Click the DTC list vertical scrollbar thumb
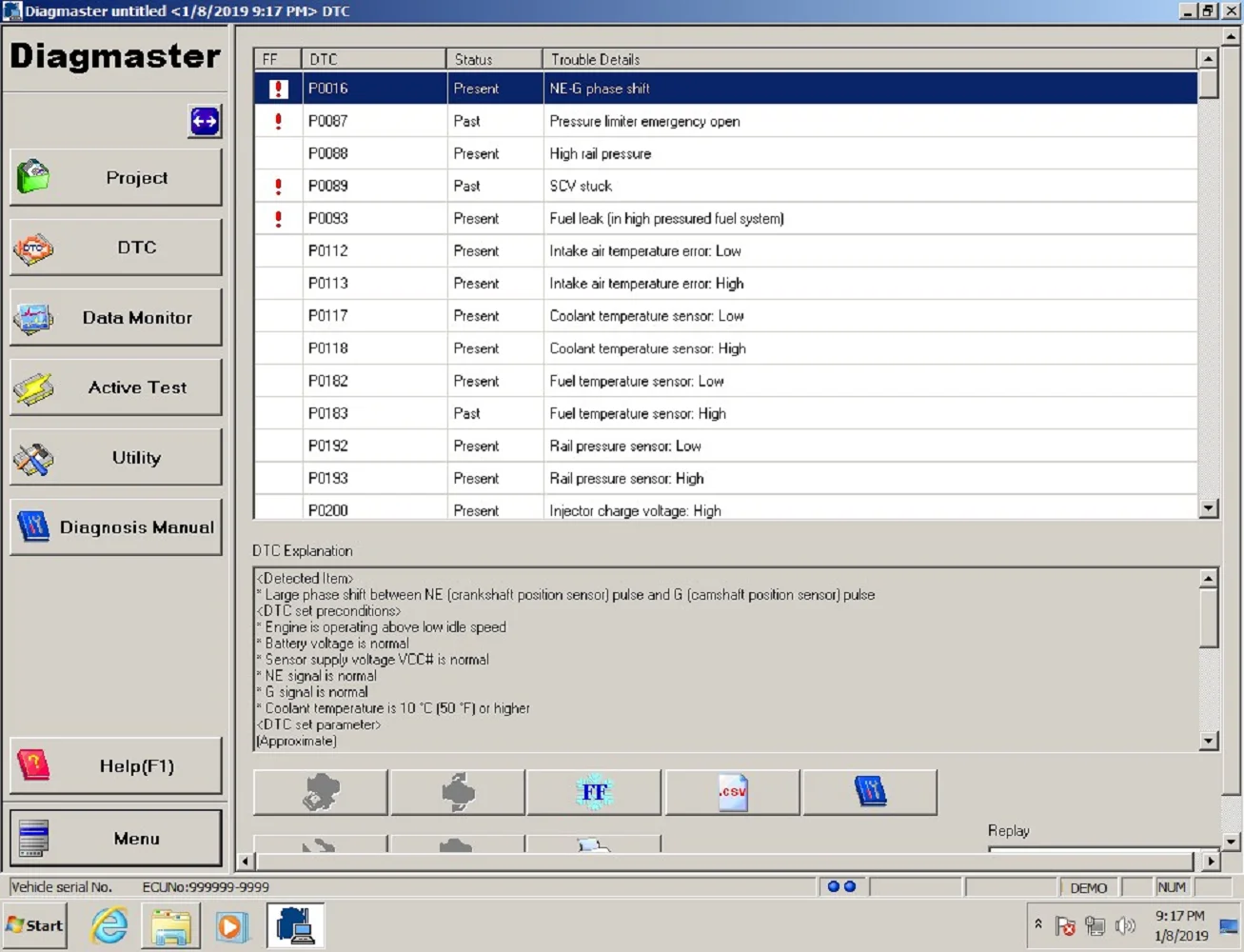The width and height of the screenshot is (1244, 952). pyautogui.click(x=1209, y=84)
